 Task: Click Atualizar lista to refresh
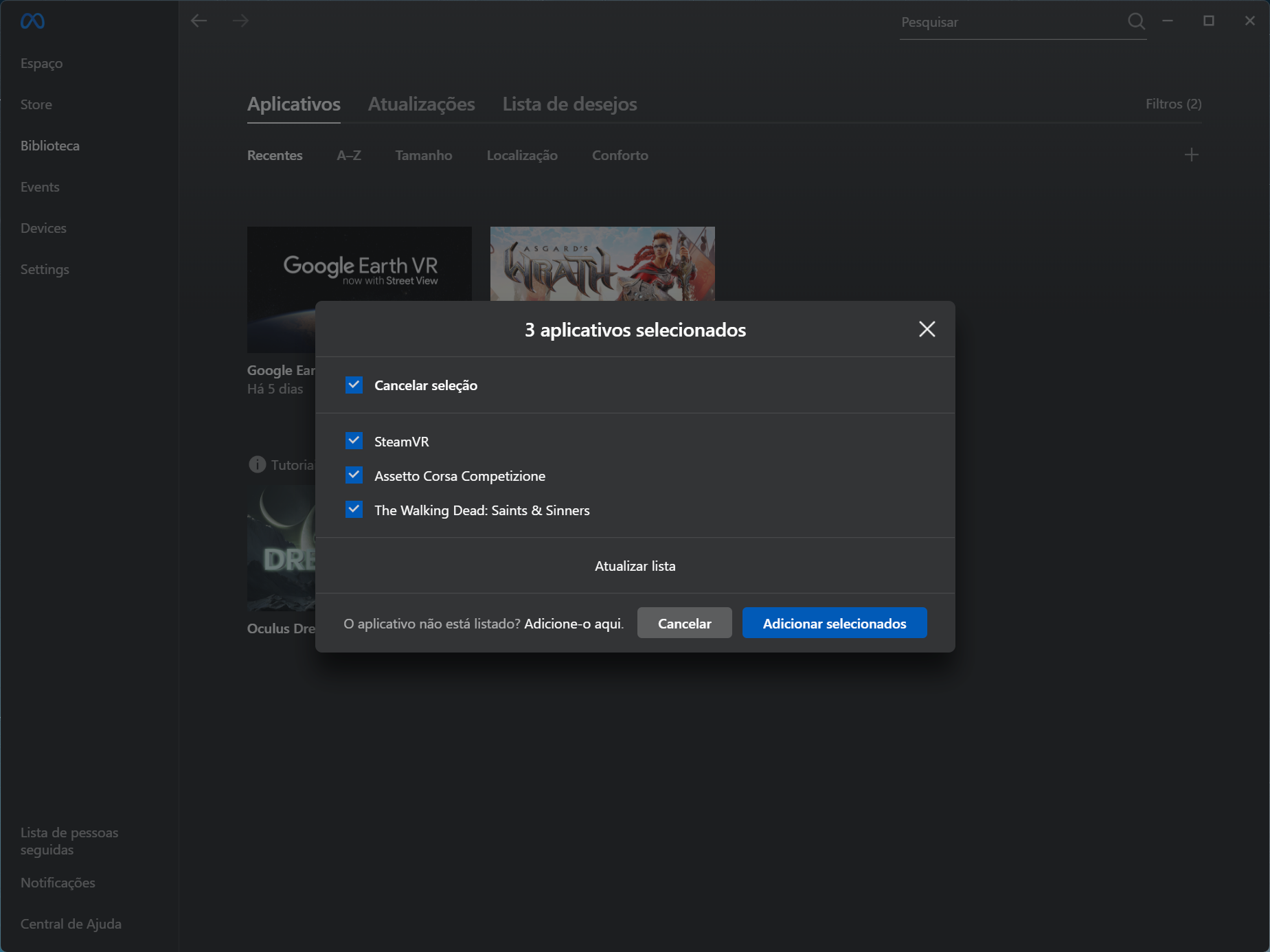tap(635, 566)
